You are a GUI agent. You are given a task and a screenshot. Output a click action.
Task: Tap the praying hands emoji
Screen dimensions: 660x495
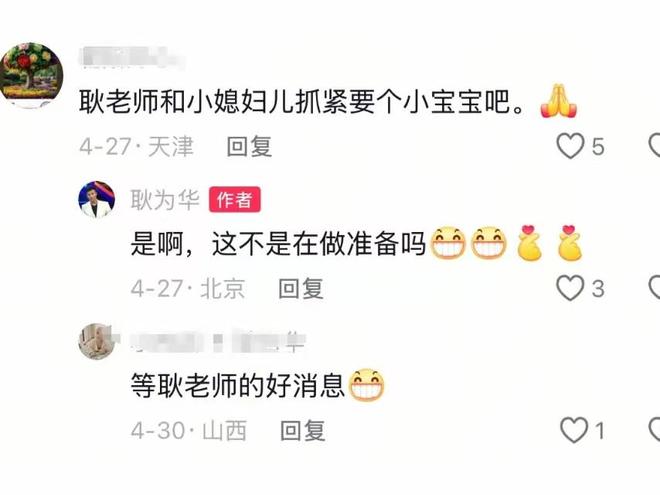tap(559, 101)
